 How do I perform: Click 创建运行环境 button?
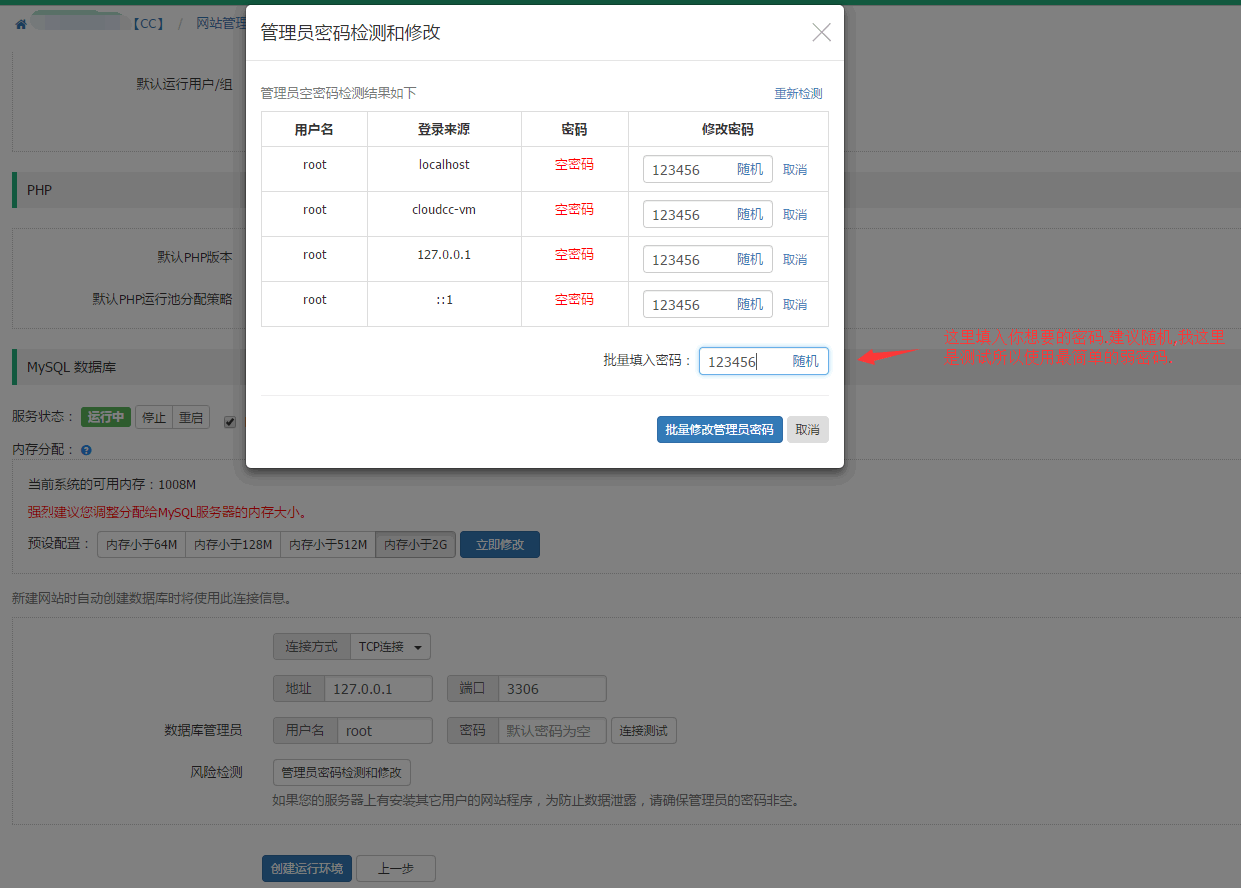pos(306,869)
